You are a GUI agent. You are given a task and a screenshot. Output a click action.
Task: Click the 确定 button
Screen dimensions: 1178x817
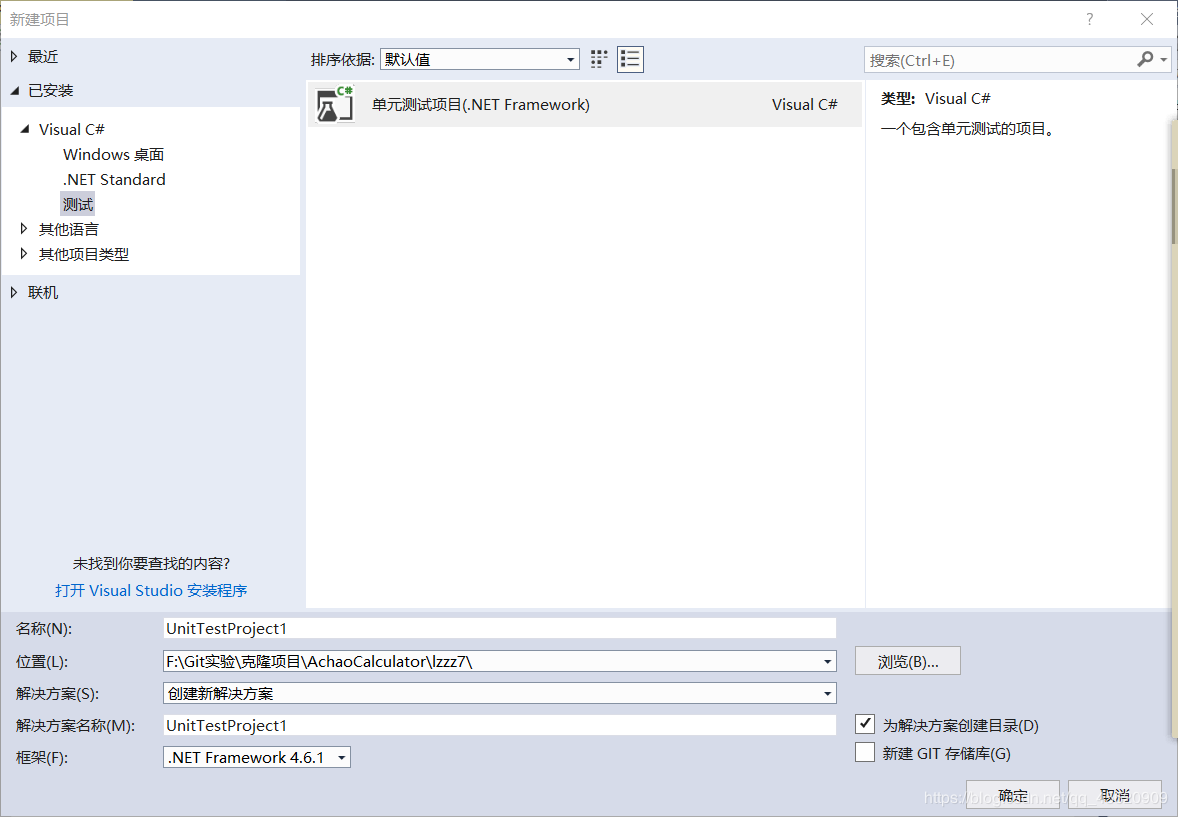tap(1013, 794)
